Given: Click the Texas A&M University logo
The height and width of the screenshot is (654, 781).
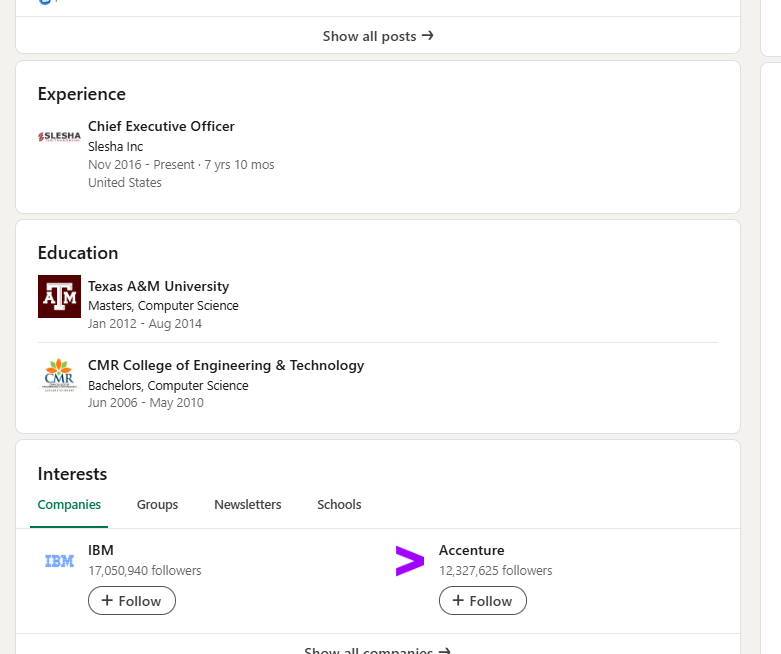Looking at the screenshot, I should tap(59, 296).
